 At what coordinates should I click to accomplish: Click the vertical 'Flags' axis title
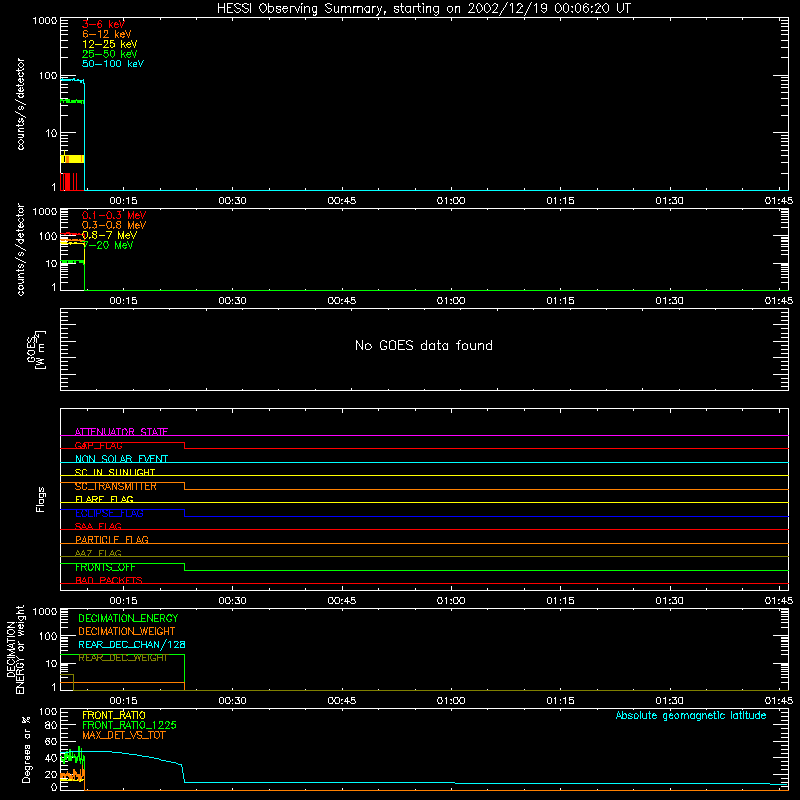click(41, 499)
